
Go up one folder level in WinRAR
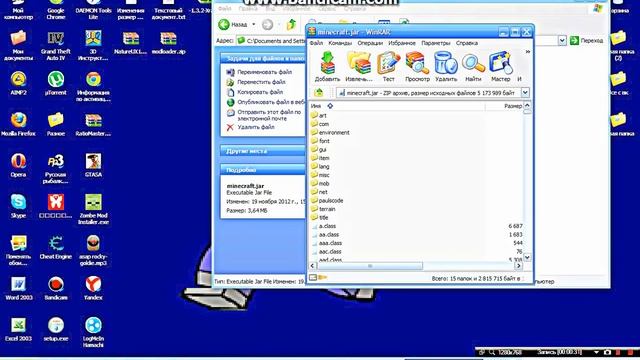pos(319,93)
